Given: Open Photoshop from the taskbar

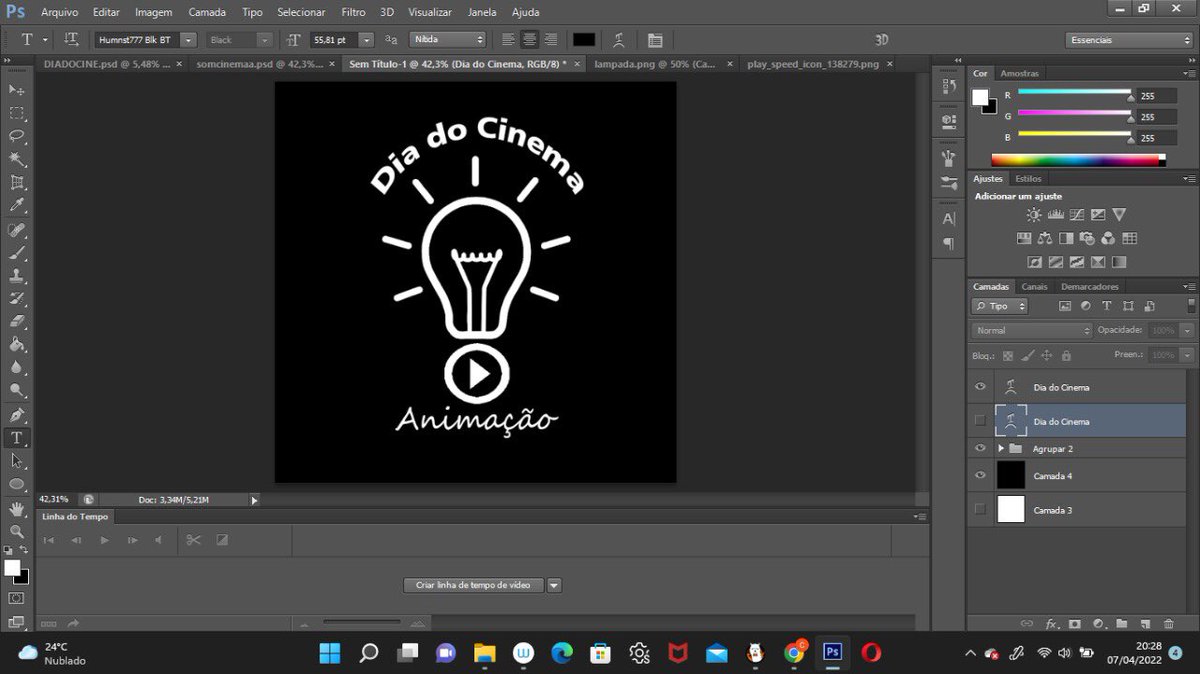Looking at the screenshot, I should click(832, 653).
